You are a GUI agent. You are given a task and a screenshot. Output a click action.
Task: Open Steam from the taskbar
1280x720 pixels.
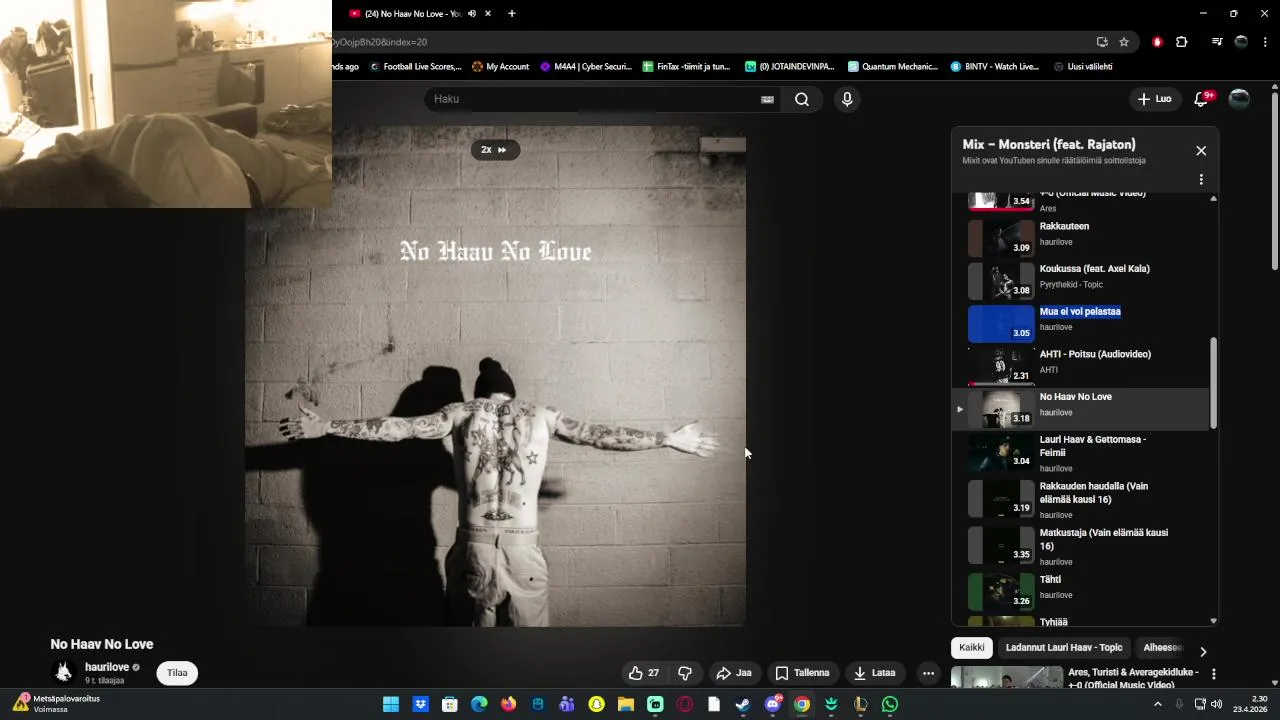click(x=742, y=704)
